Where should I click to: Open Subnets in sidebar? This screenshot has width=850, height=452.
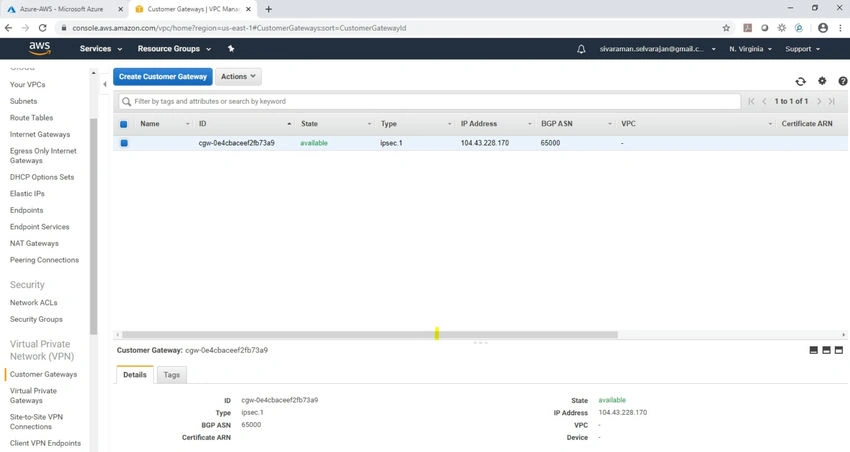[x=23, y=101]
